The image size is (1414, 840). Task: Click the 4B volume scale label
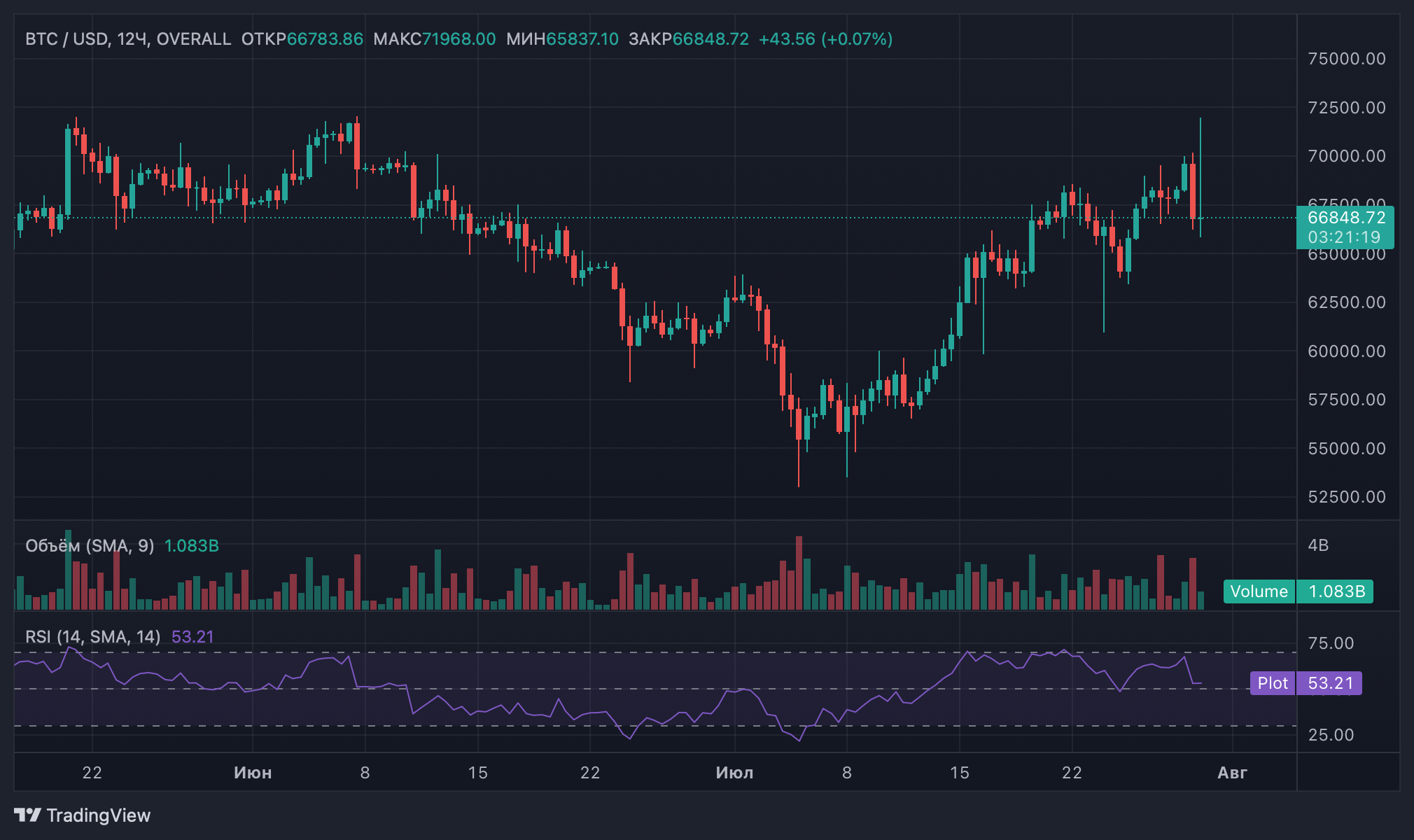[1318, 545]
